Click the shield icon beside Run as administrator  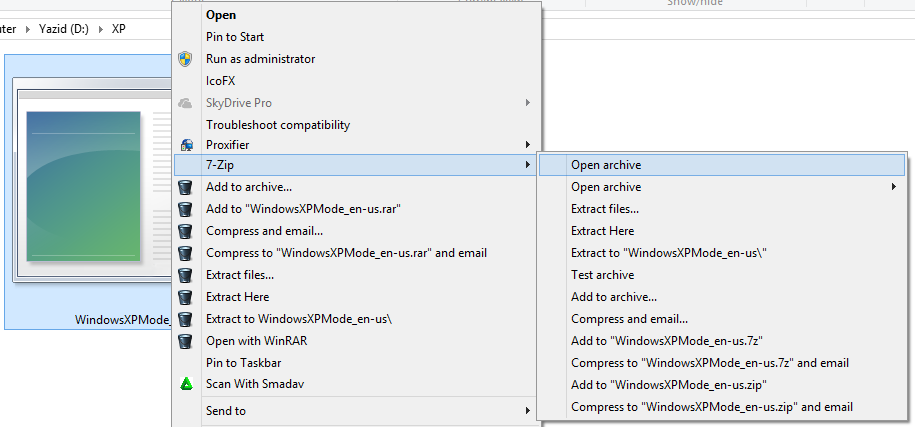coord(184,59)
